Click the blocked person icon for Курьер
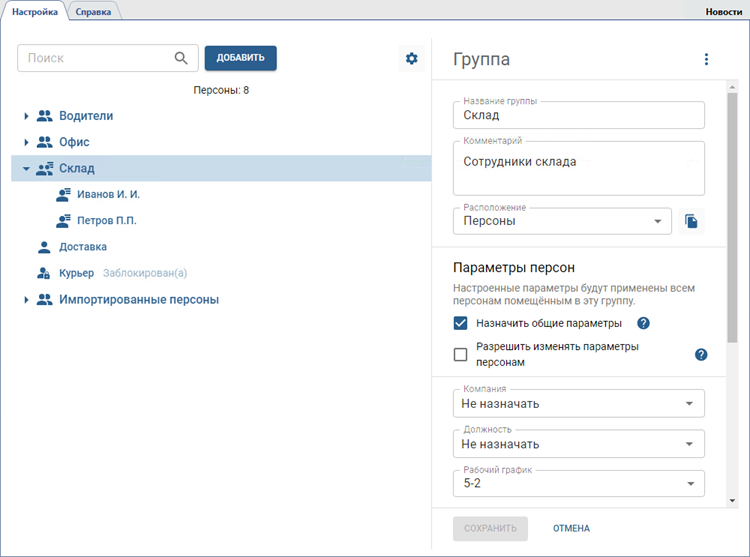Screen dimensions: 750x557 tap(43, 273)
